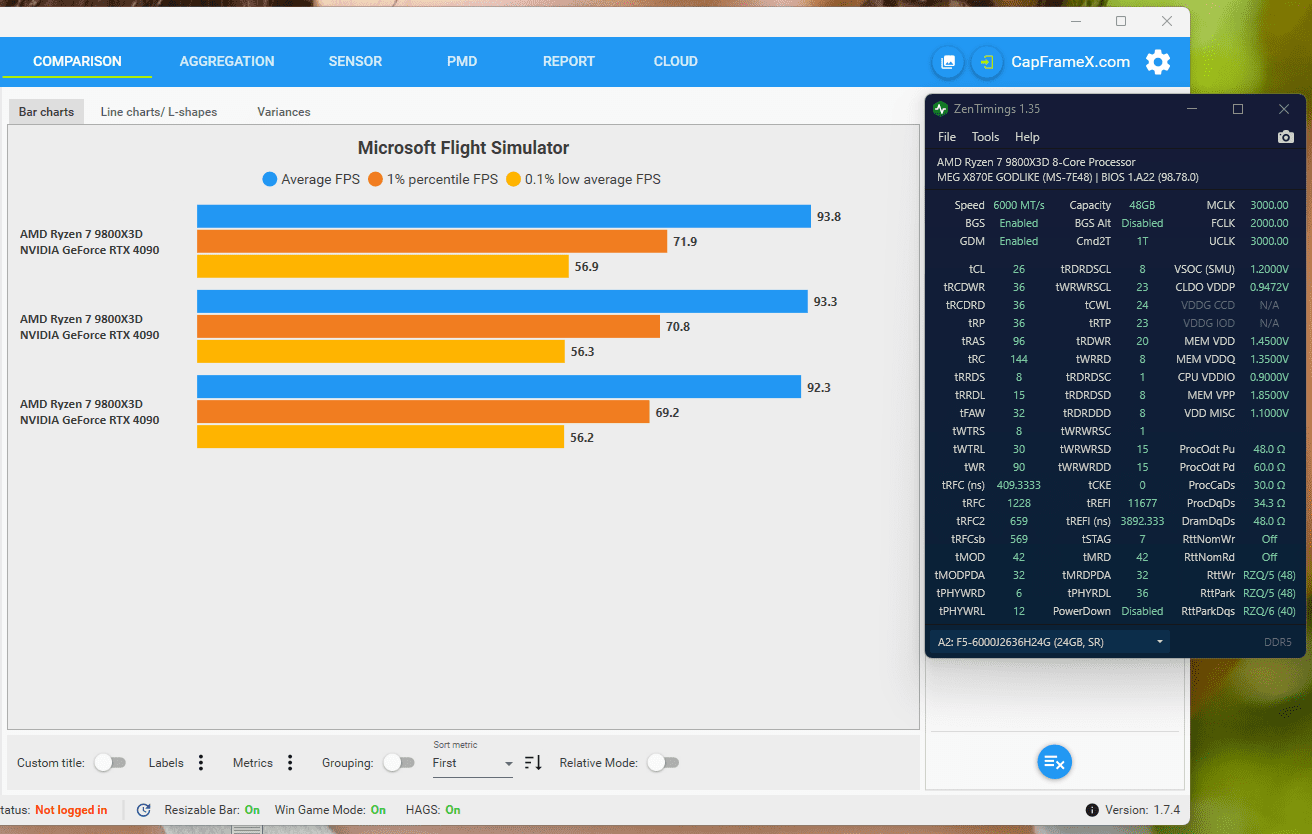
Task: Select the Bar charts sub-tab
Action: [46, 112]
